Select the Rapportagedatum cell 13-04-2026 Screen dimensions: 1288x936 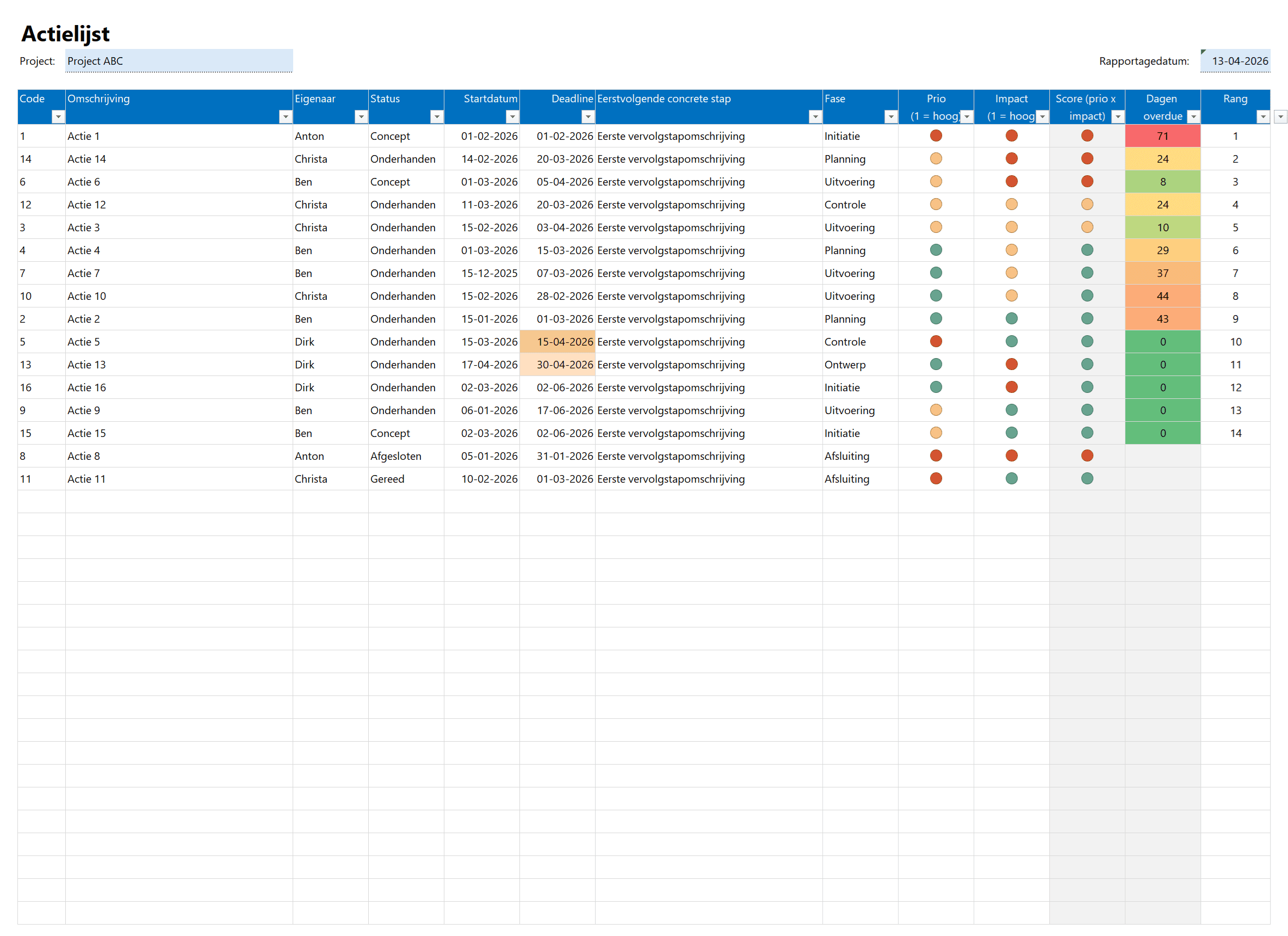point(1235,61)
